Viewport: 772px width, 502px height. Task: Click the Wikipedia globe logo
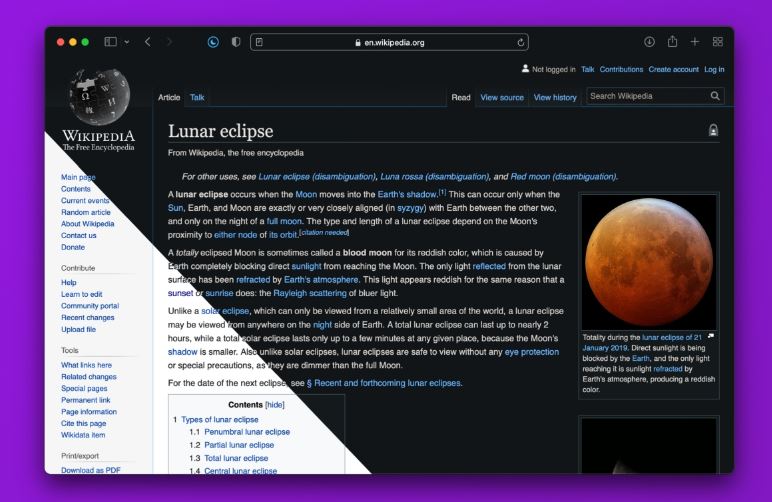[x=99, y=96]
